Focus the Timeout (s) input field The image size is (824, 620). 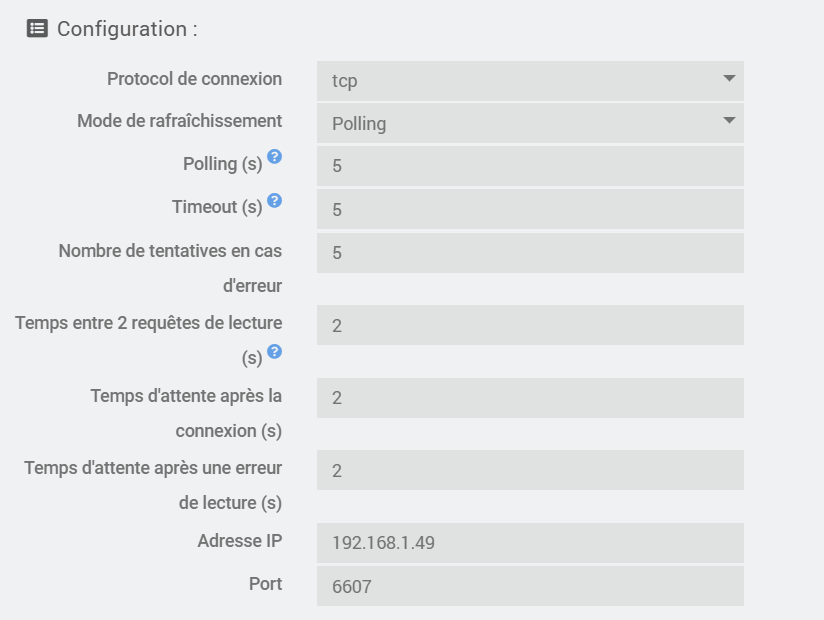click(530, 210)
